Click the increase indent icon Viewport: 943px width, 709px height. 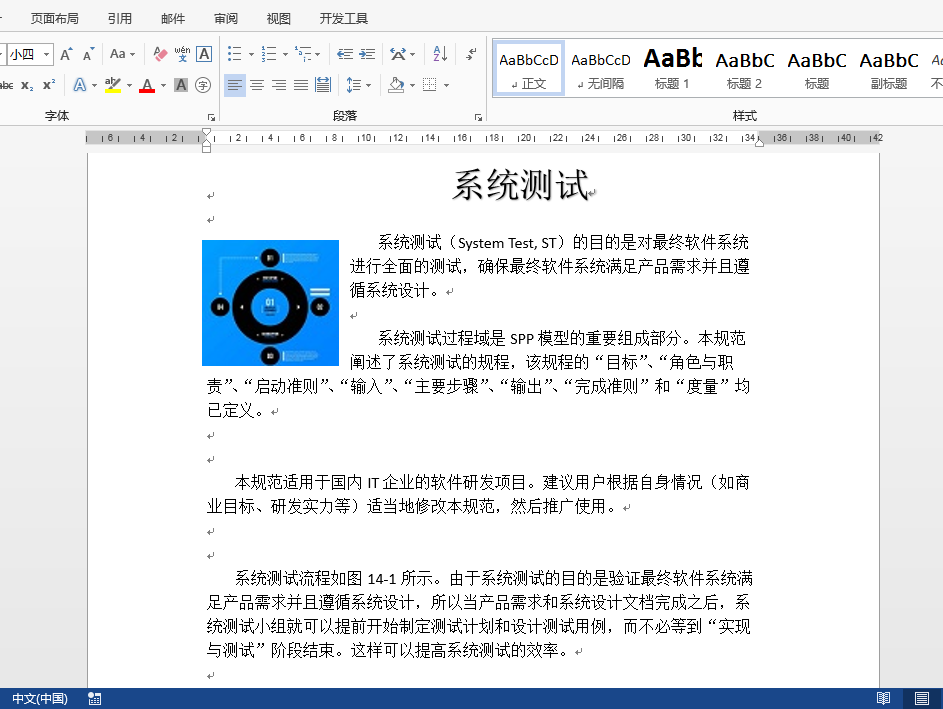[366, 54]
